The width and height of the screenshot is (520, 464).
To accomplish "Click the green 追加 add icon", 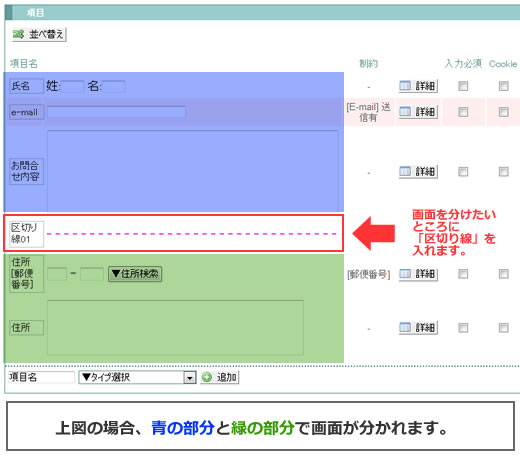I will coord(207,377).
